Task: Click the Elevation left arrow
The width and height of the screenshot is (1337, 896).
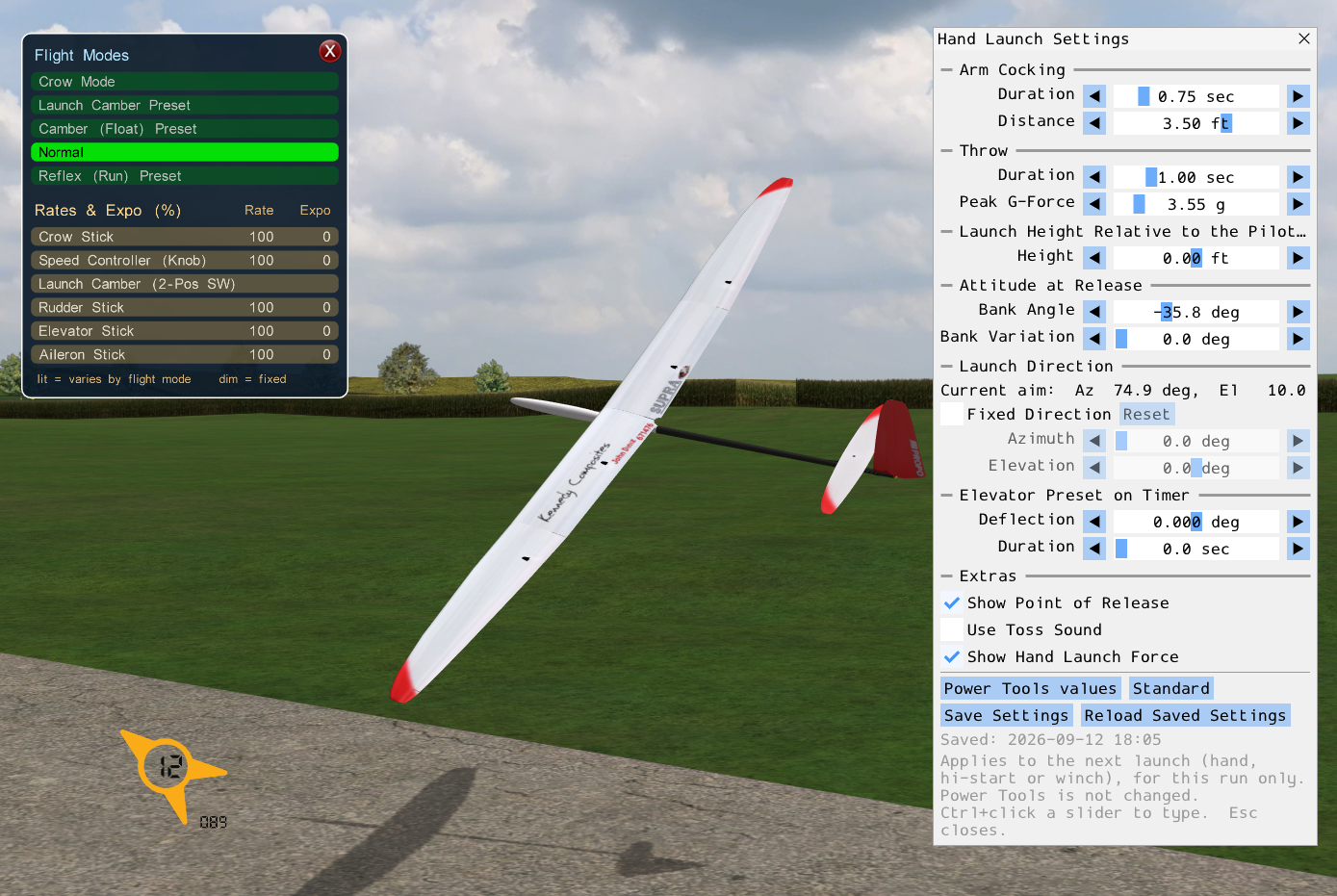Action: (x=1094, y=468)
